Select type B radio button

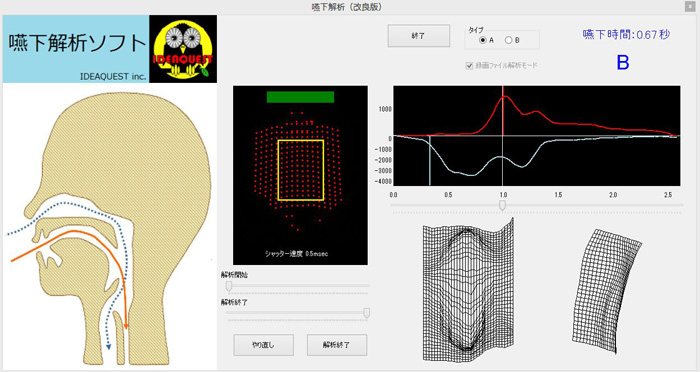tap(508, 40)
